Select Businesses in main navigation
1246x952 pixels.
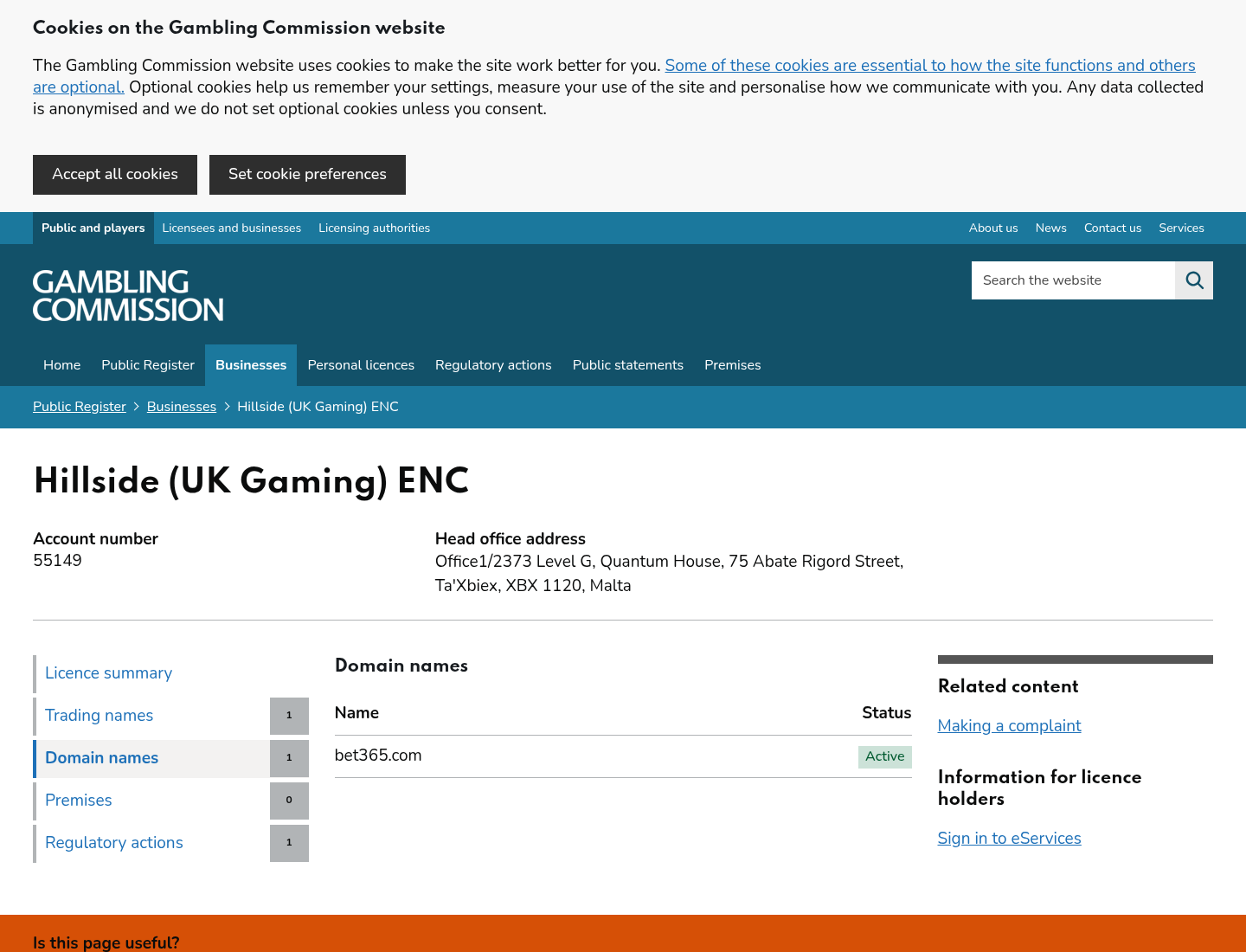(x=251, y=365)
